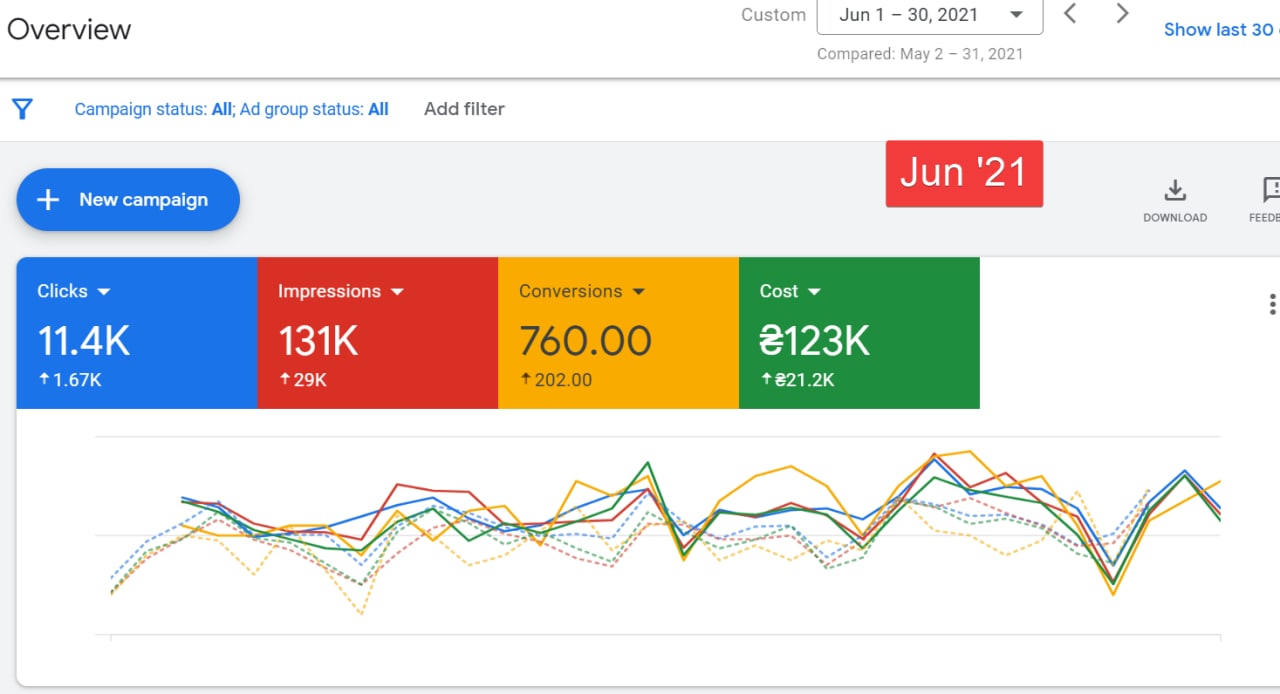This screenshot has height=694, width=1280.
Task: Start a New campaign
Action: point(127,199)
